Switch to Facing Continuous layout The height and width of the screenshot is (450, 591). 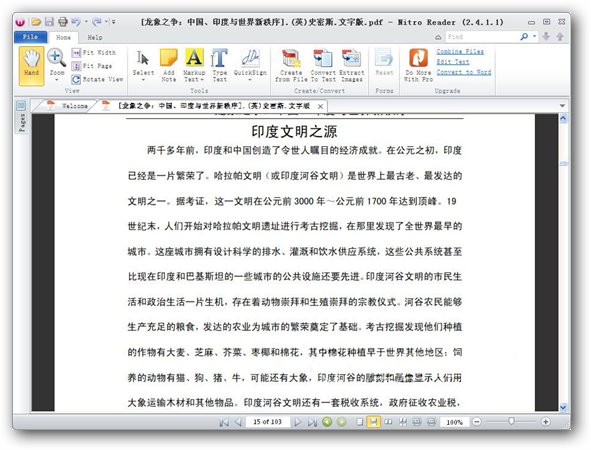point(403,422)
